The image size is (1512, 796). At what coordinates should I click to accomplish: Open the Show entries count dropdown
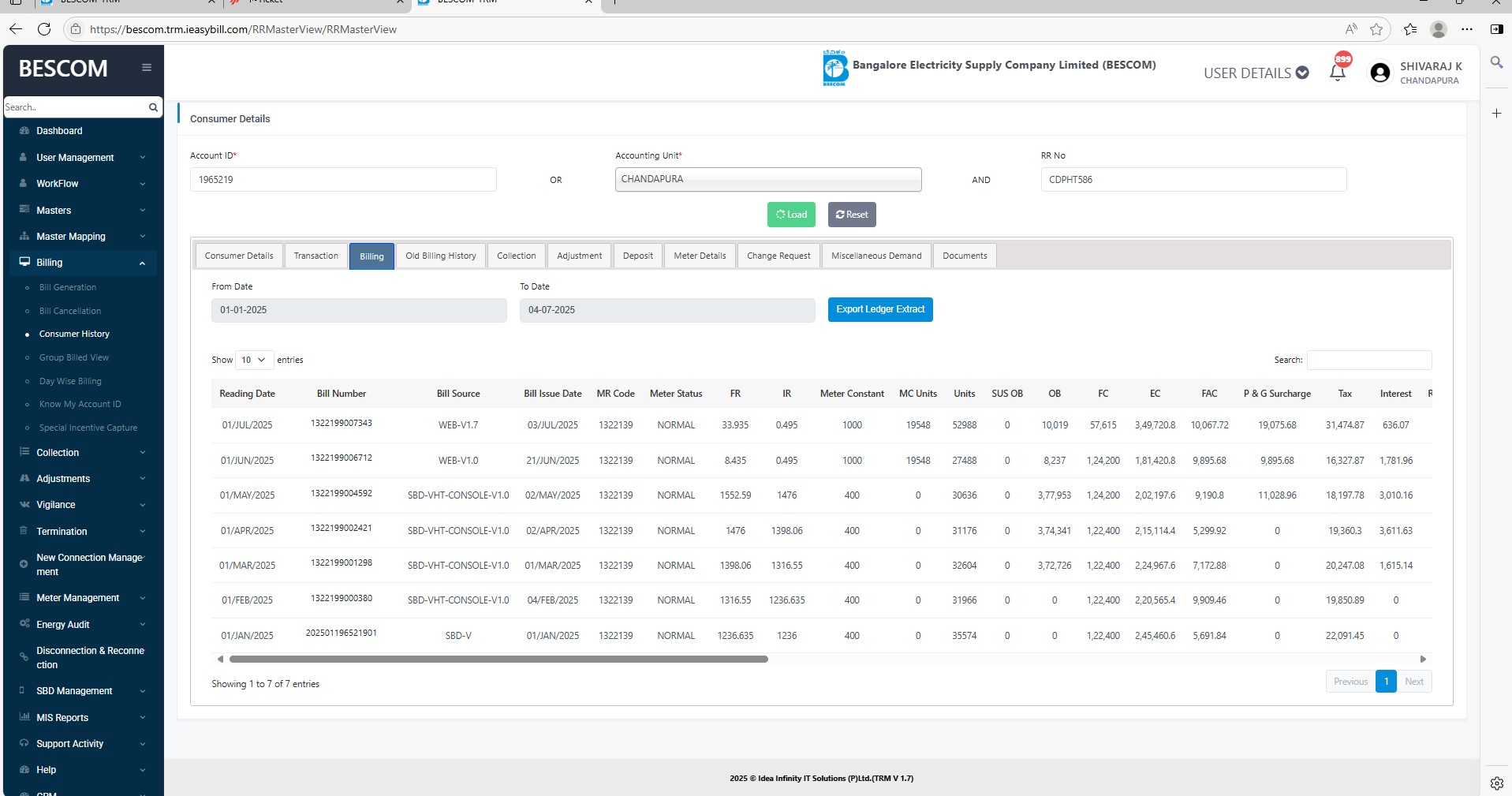tap(254, 360)
